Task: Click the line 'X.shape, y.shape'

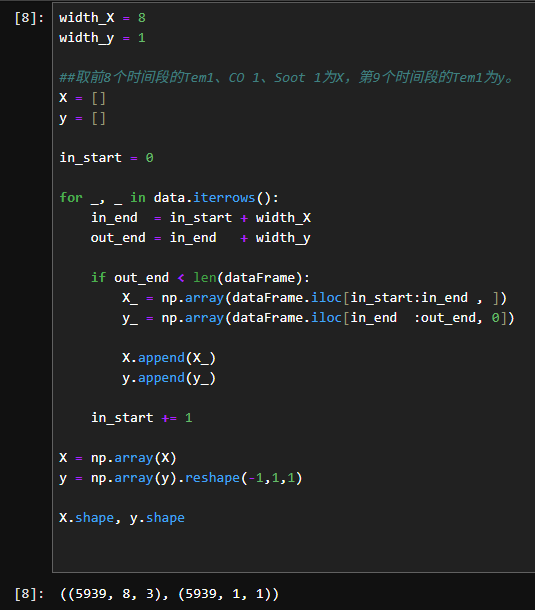Action: click(122, 518)
